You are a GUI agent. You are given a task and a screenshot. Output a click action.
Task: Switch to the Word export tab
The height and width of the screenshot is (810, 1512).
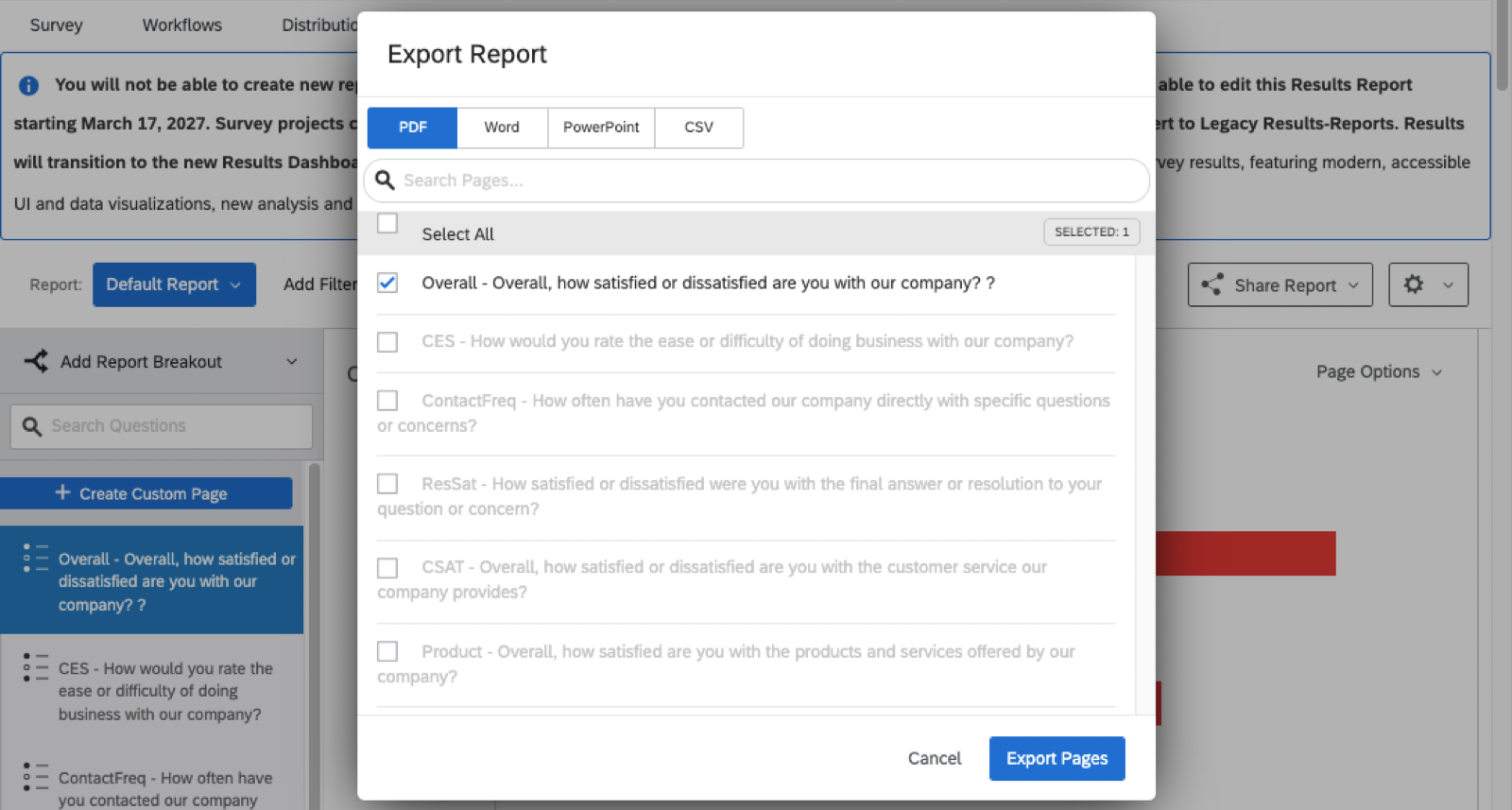(x=502, y=128)
